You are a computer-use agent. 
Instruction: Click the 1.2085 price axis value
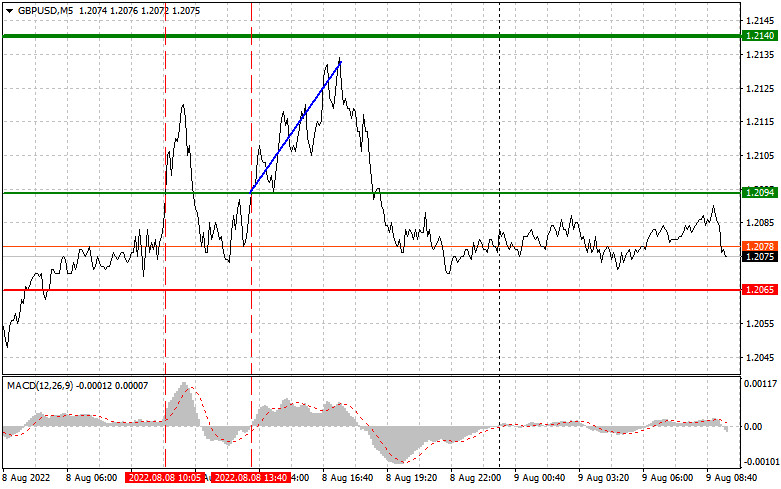760,223
